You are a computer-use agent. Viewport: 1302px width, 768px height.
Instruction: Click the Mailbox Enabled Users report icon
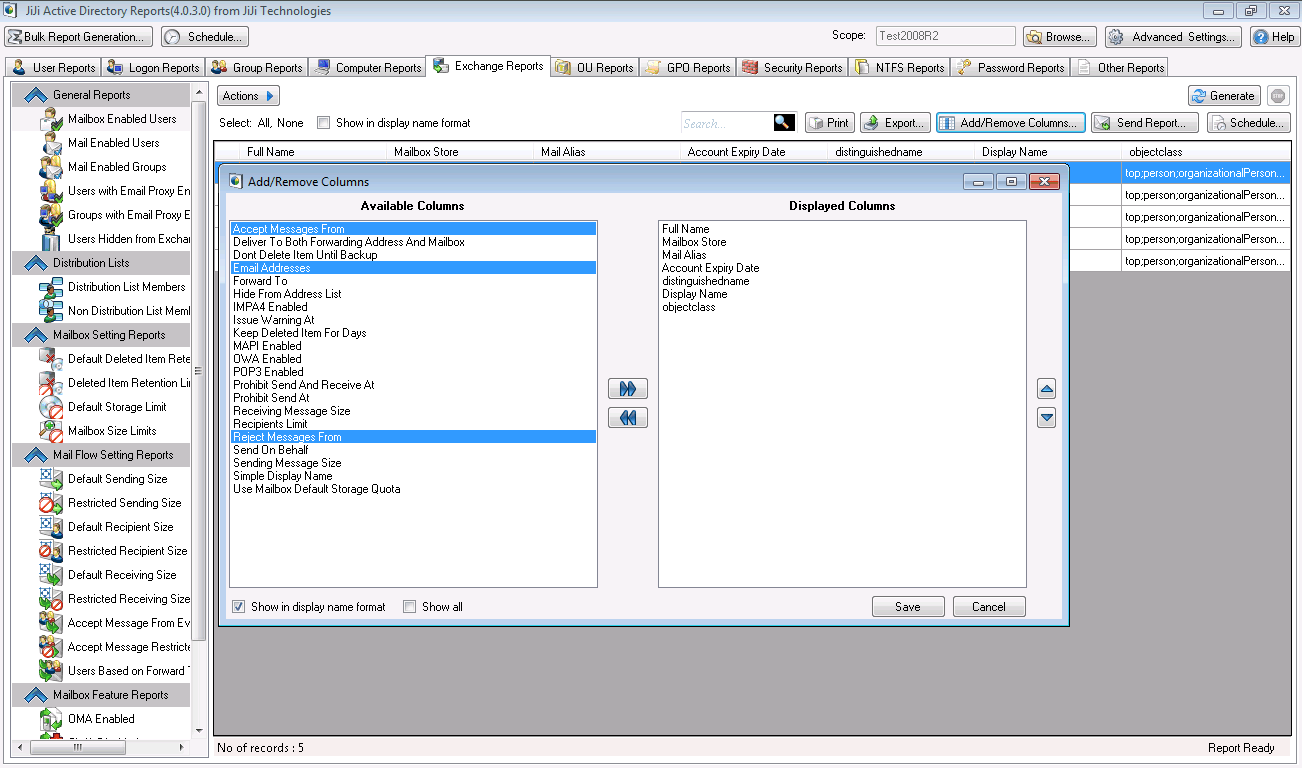(x=52, y=119)
